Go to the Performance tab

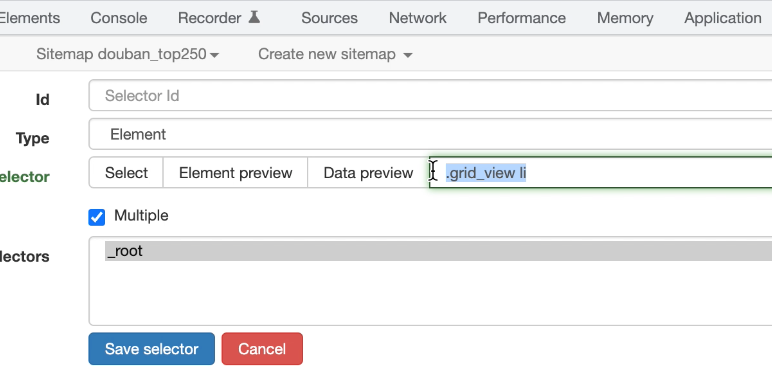point(521,18)
